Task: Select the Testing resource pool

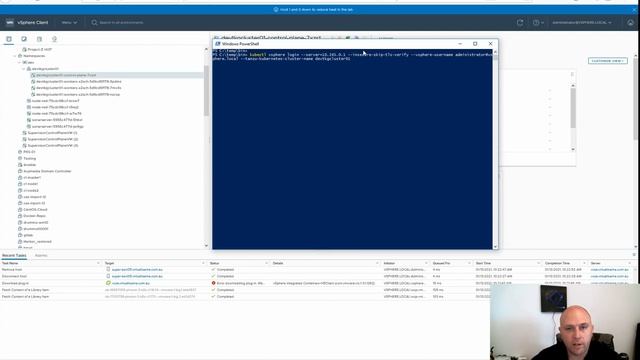Action: point(29,158)
